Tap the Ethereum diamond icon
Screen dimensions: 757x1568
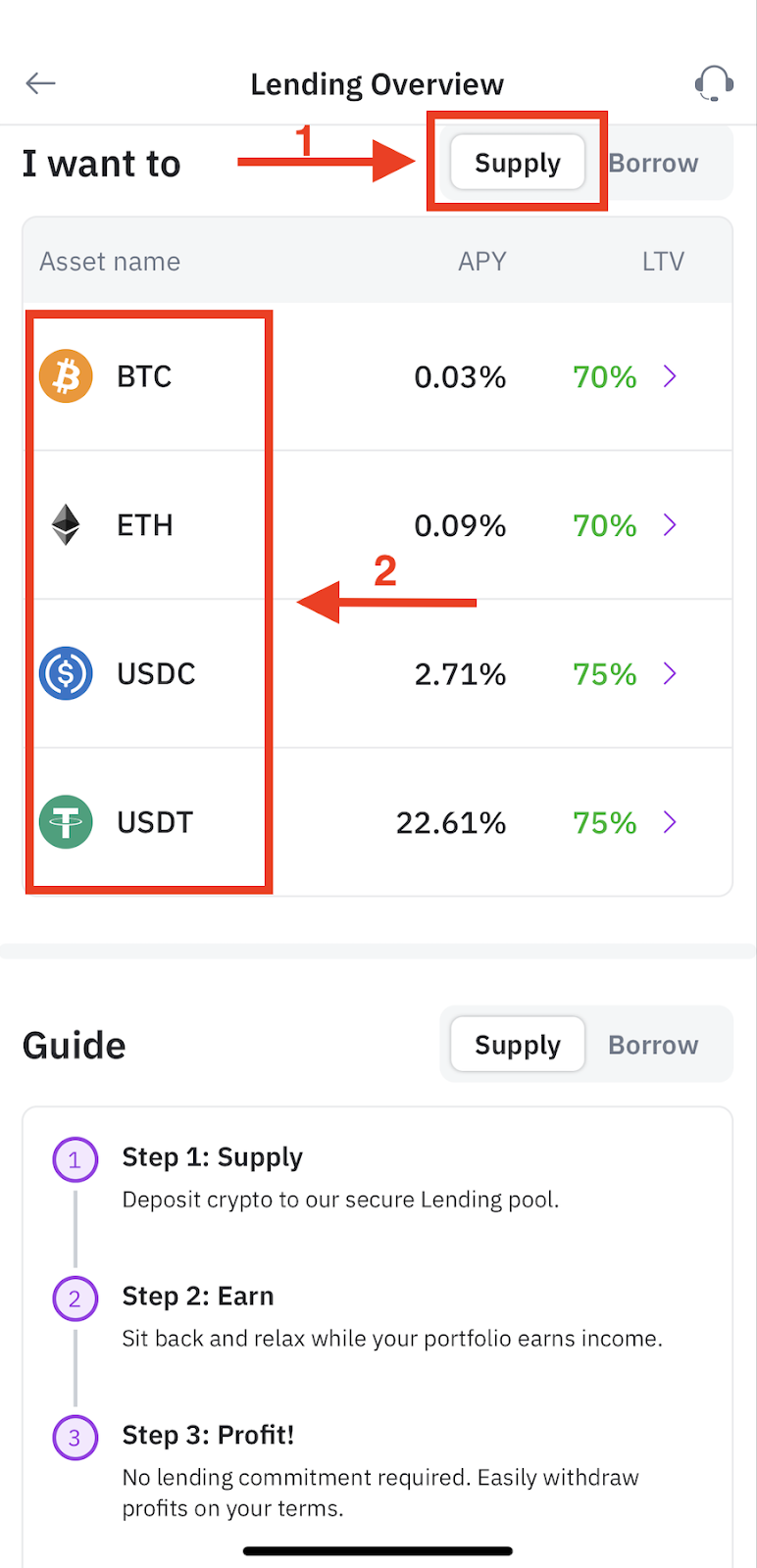tap(66, 525)
